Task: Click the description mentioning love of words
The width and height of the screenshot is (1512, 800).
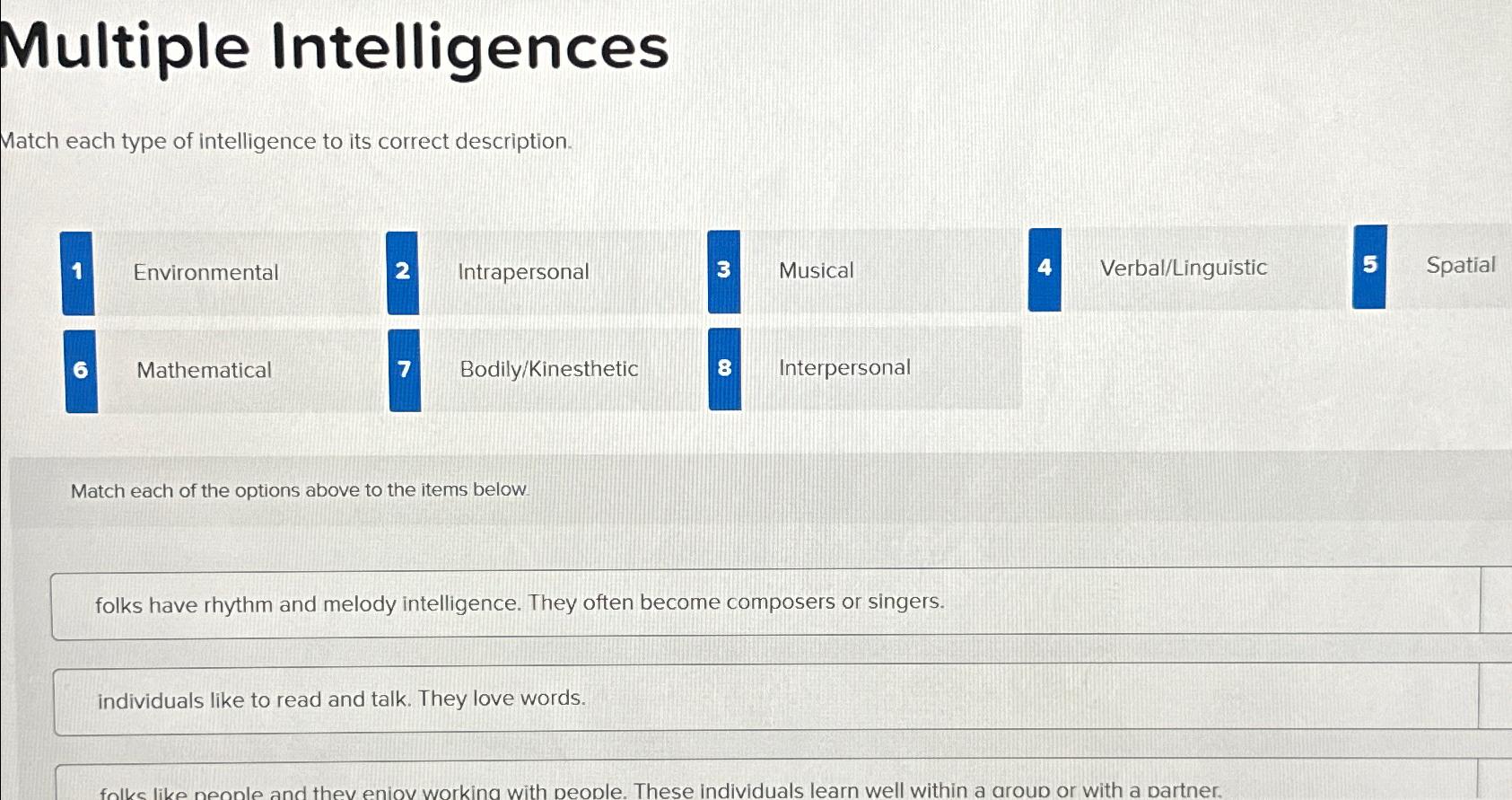Action: click(340, 699)
